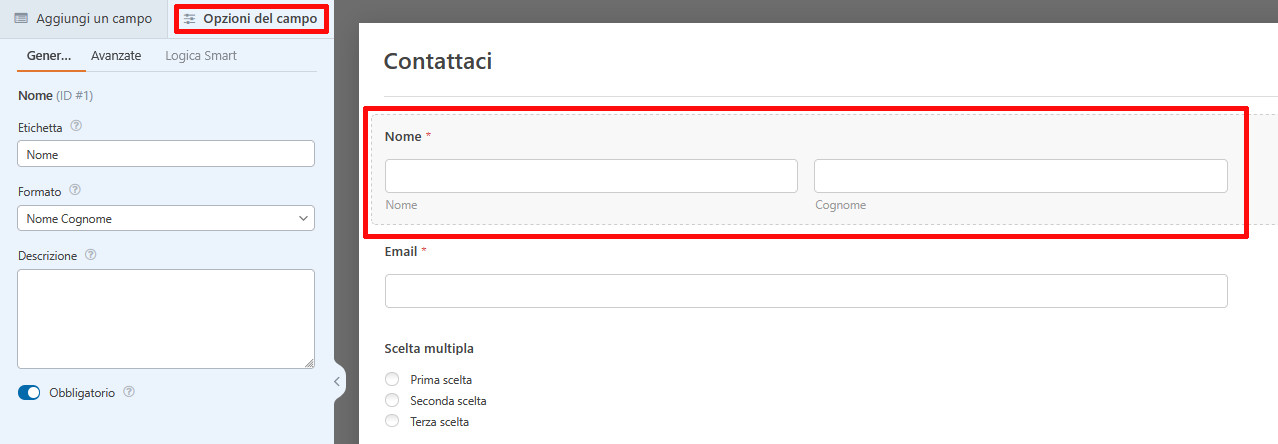Click the Cognome input in the form preview
The height and width of the screenshot is (444, 1278).
tap(1020, 176)
